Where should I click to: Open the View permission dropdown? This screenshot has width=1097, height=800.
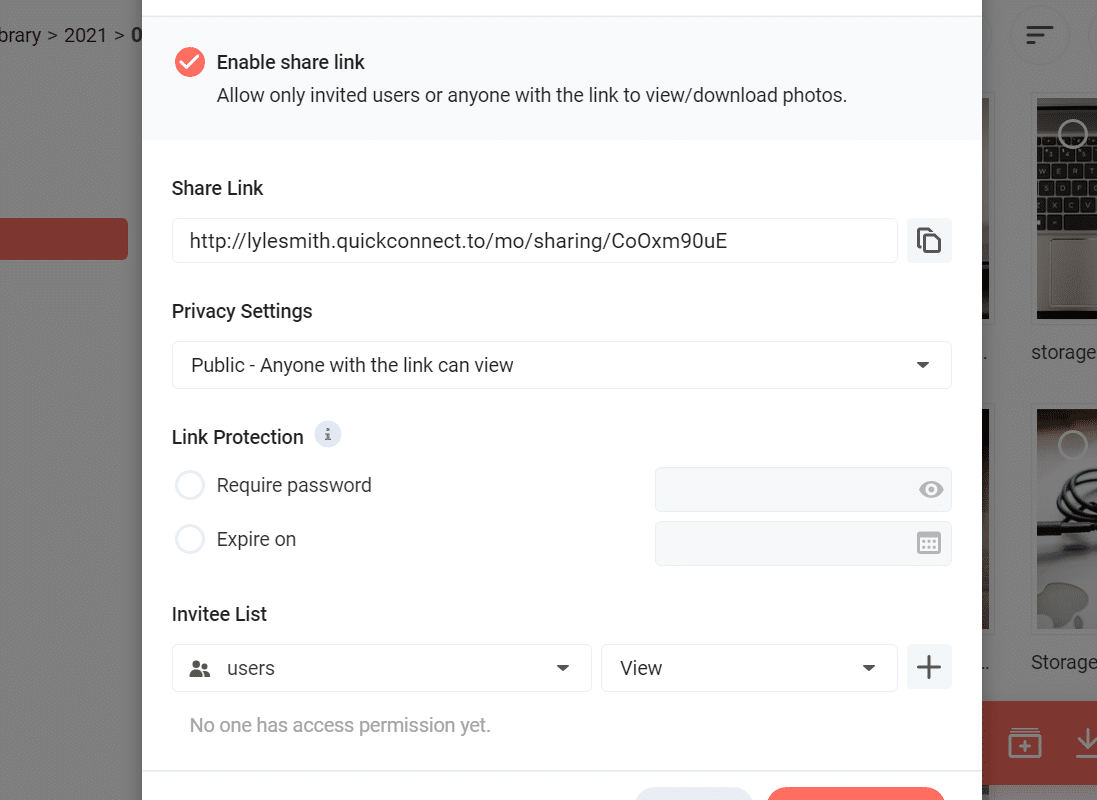749,668
